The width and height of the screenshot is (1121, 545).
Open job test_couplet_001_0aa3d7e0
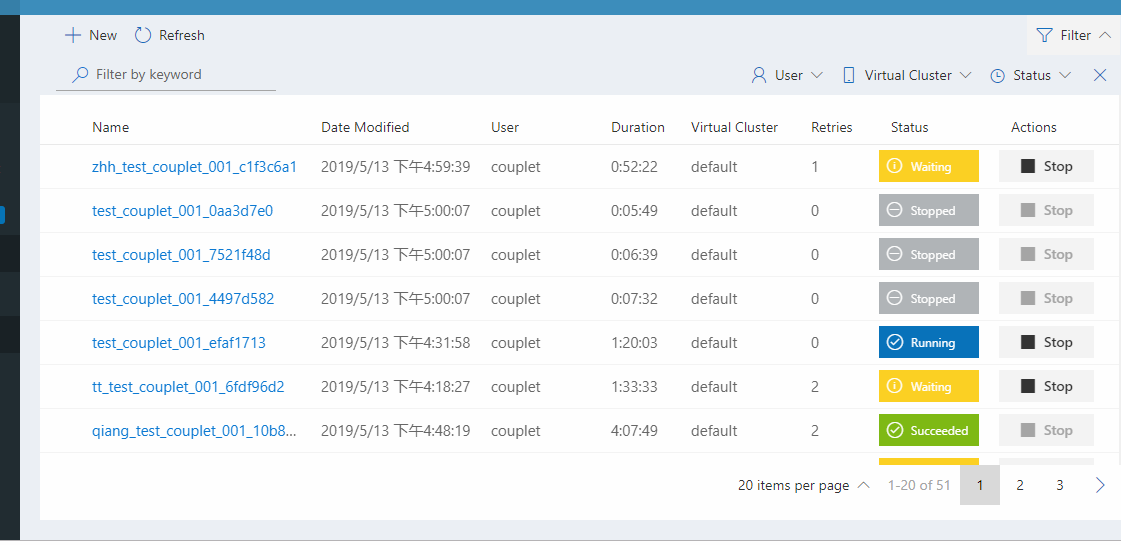click(x=182, y=211)
